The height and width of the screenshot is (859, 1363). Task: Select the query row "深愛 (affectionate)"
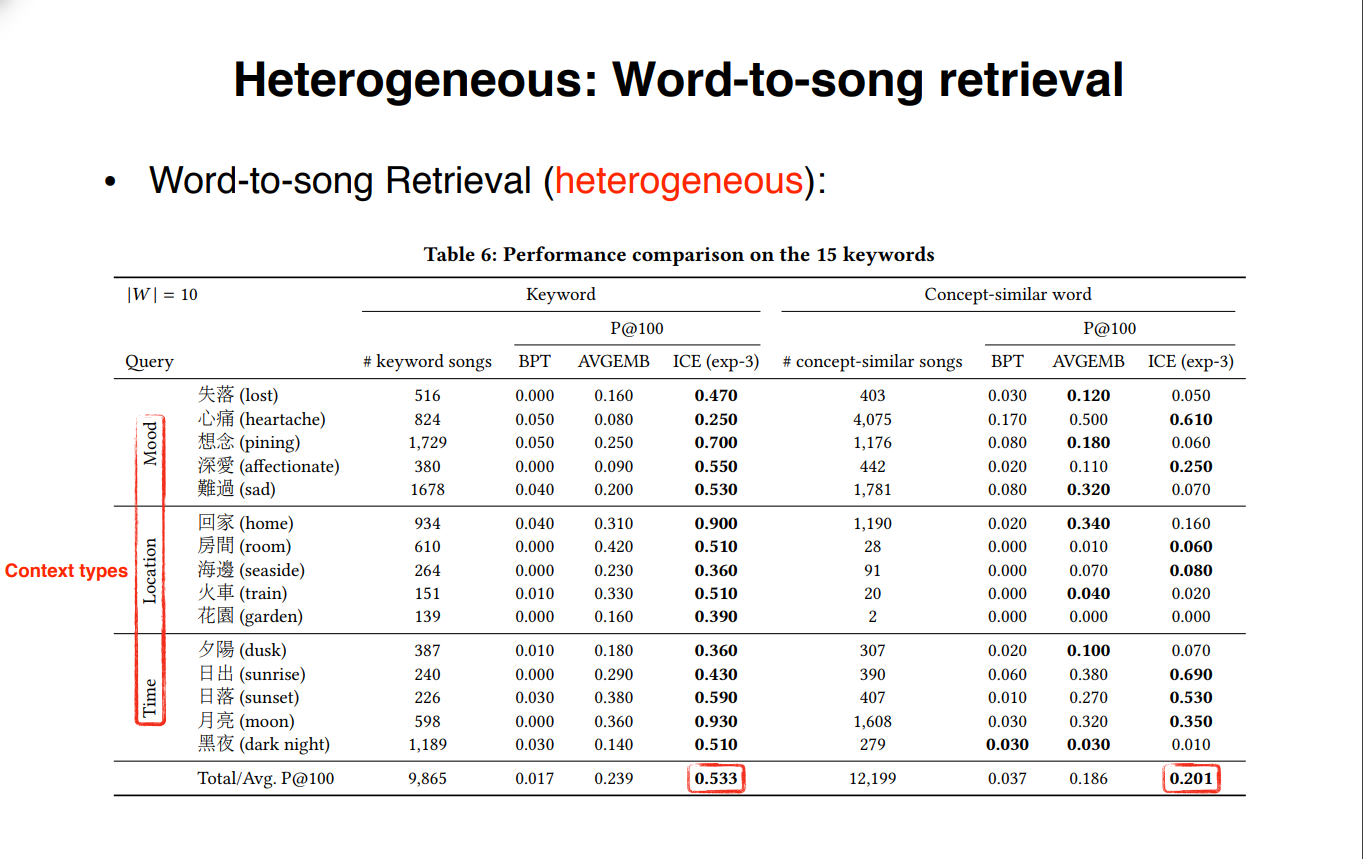coord(269,466)
